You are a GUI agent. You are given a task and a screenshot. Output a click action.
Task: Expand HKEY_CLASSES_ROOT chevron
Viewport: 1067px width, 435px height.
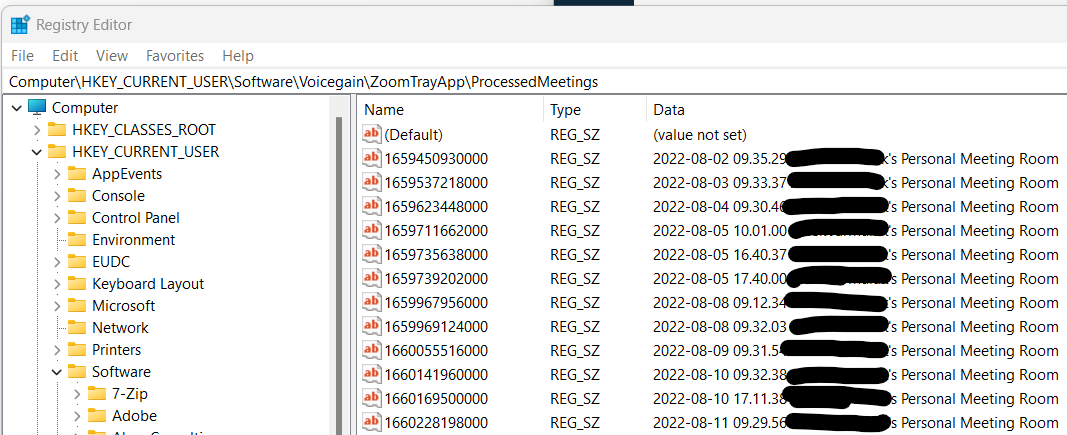pos(37,130)
